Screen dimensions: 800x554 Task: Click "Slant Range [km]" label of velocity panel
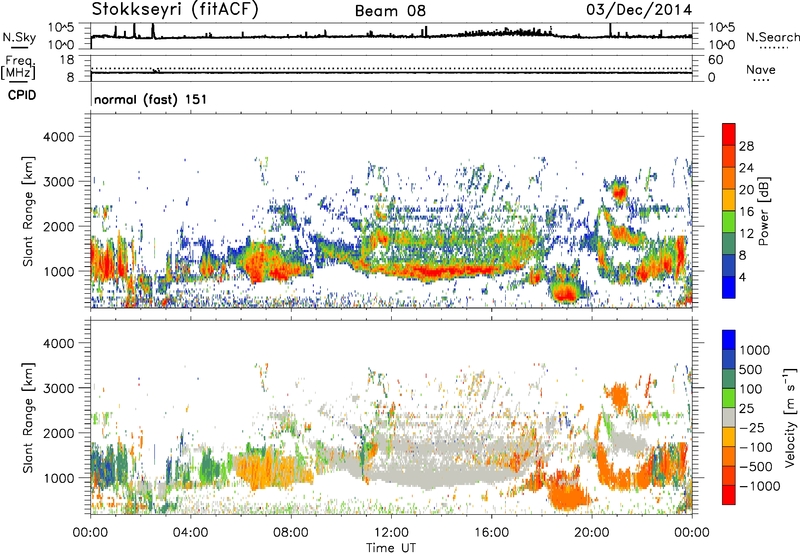[x=28, y=418]
